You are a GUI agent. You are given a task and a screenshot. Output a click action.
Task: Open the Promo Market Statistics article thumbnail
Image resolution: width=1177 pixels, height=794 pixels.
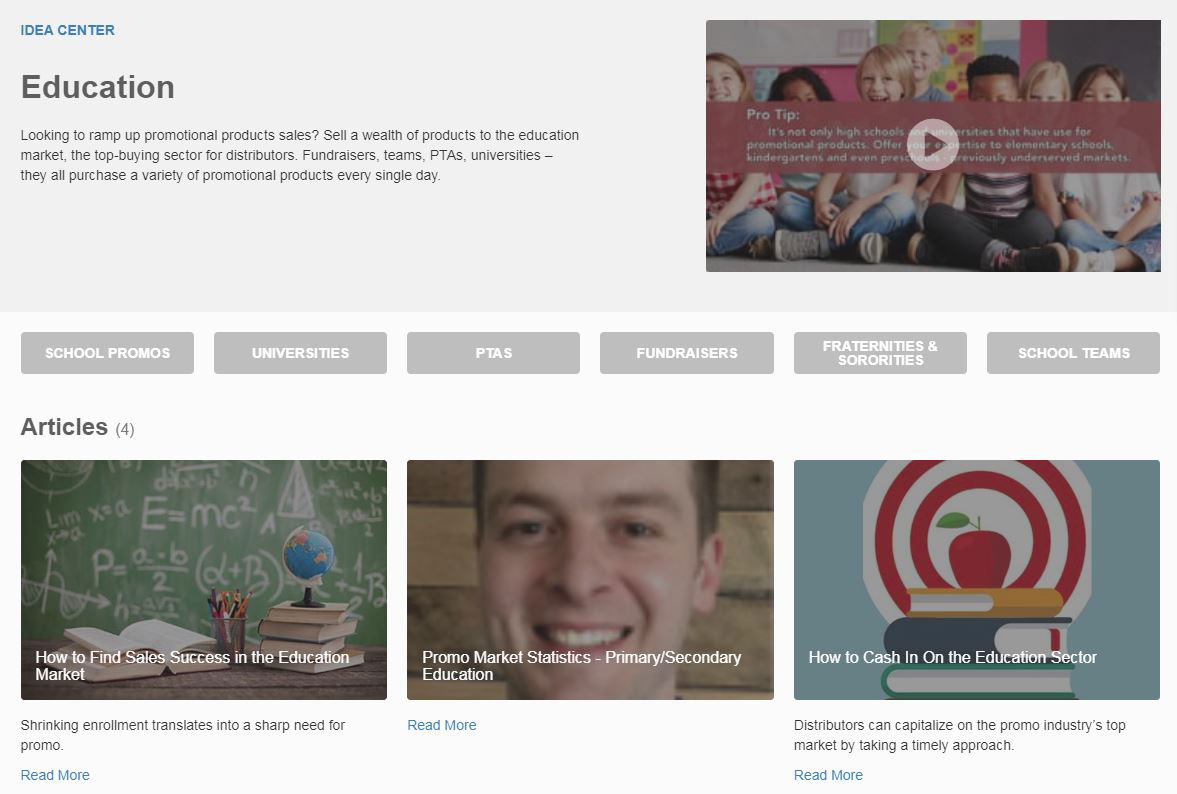[590, 580]
